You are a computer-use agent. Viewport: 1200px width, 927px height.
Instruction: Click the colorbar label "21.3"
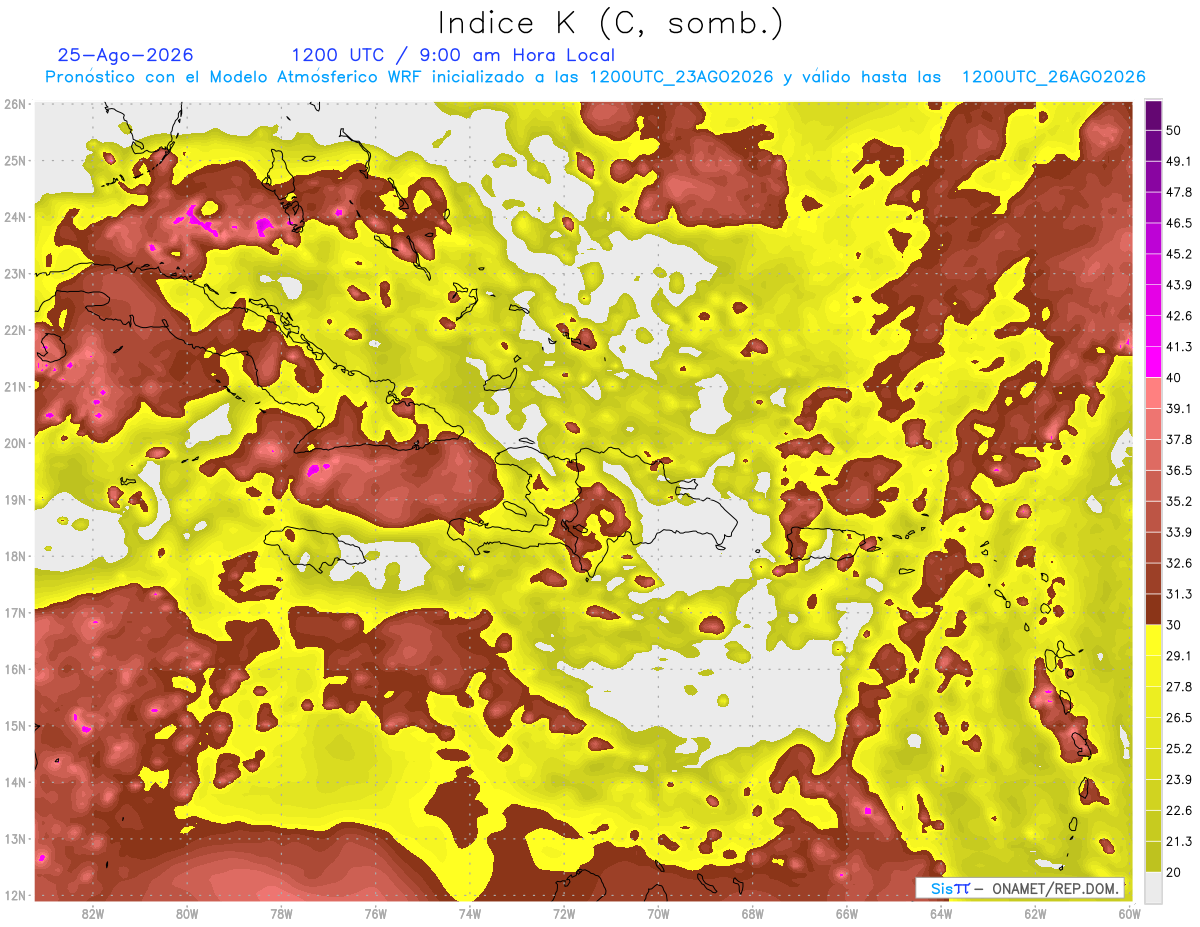pyautogui.click(x=1179, y=841)
